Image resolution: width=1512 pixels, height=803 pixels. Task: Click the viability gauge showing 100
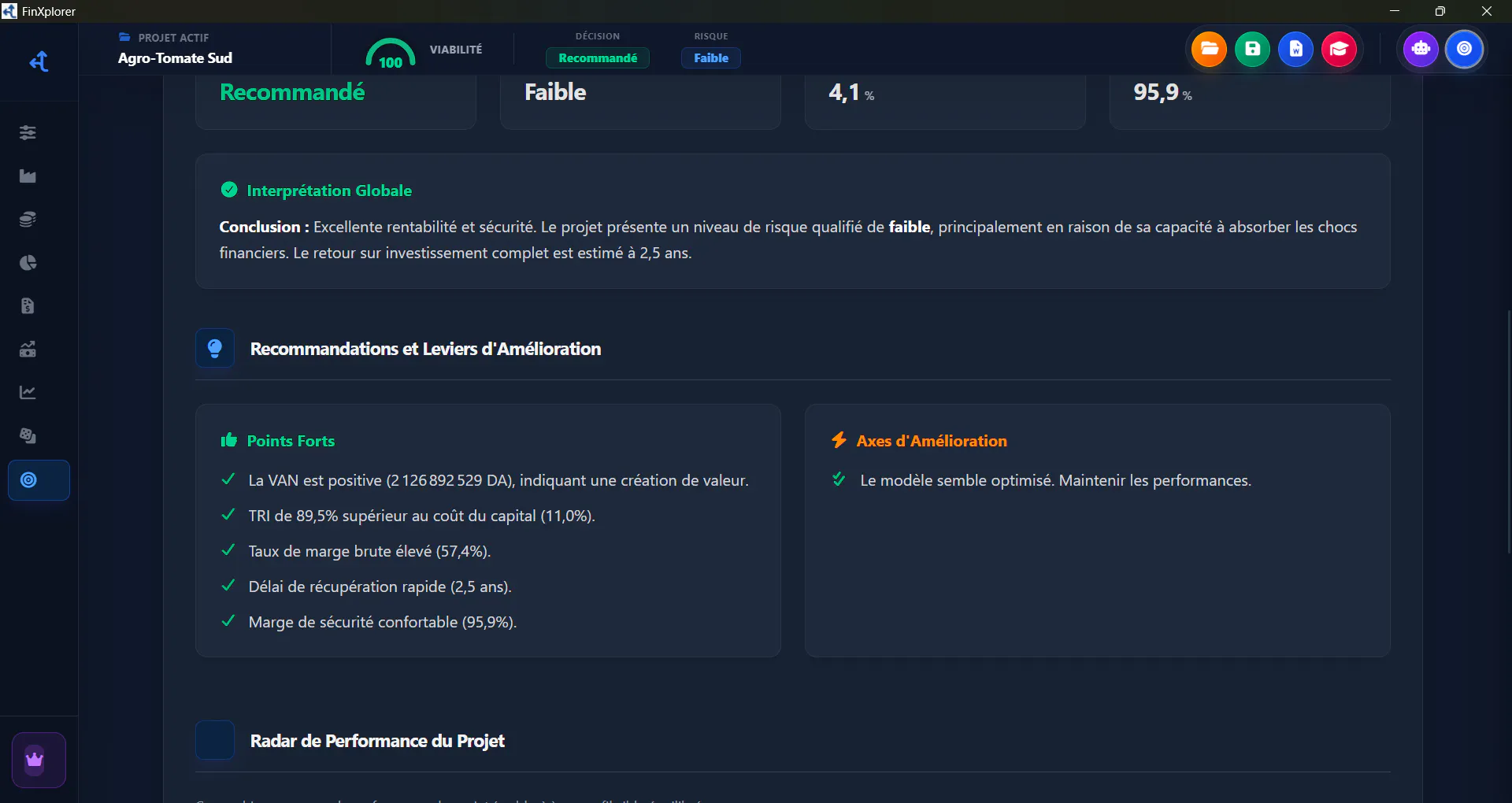pos(391,54)
